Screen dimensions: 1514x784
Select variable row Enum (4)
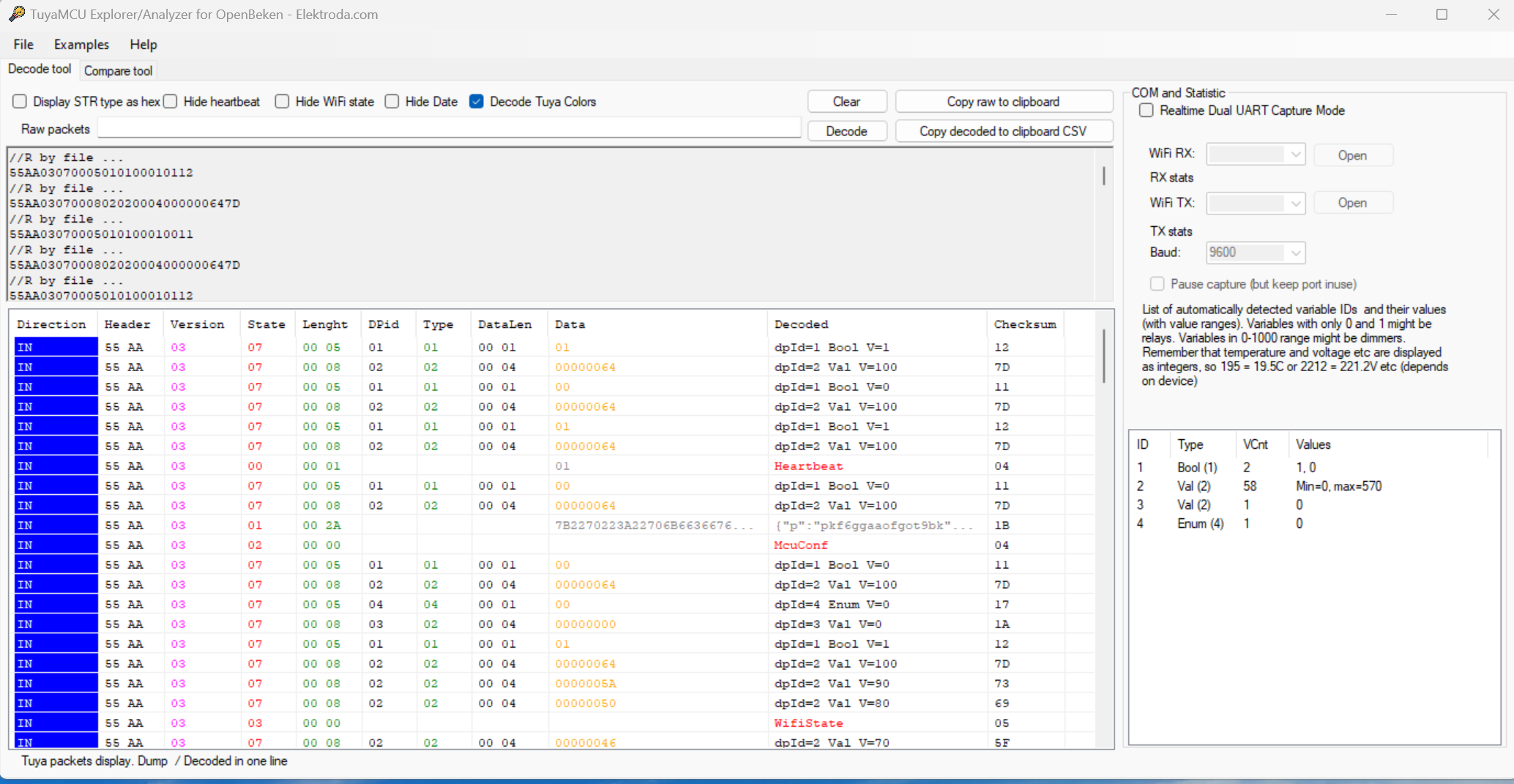(1310, 523)
